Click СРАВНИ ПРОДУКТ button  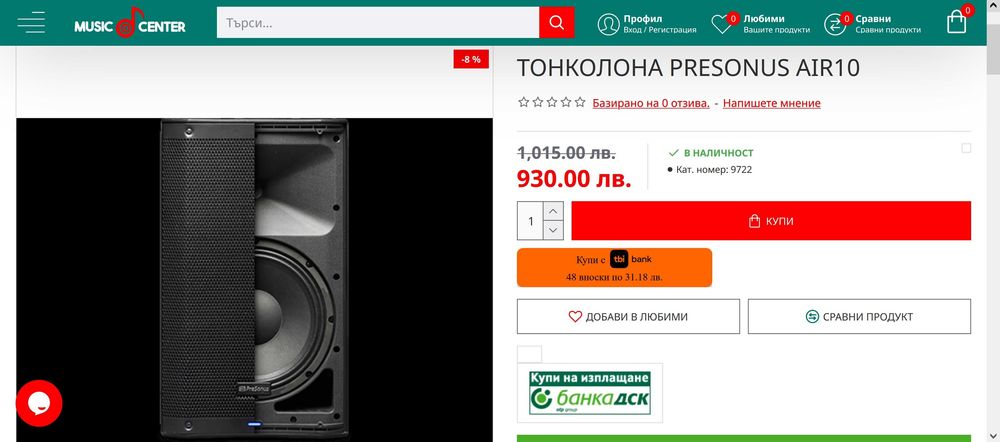(859, 316)
